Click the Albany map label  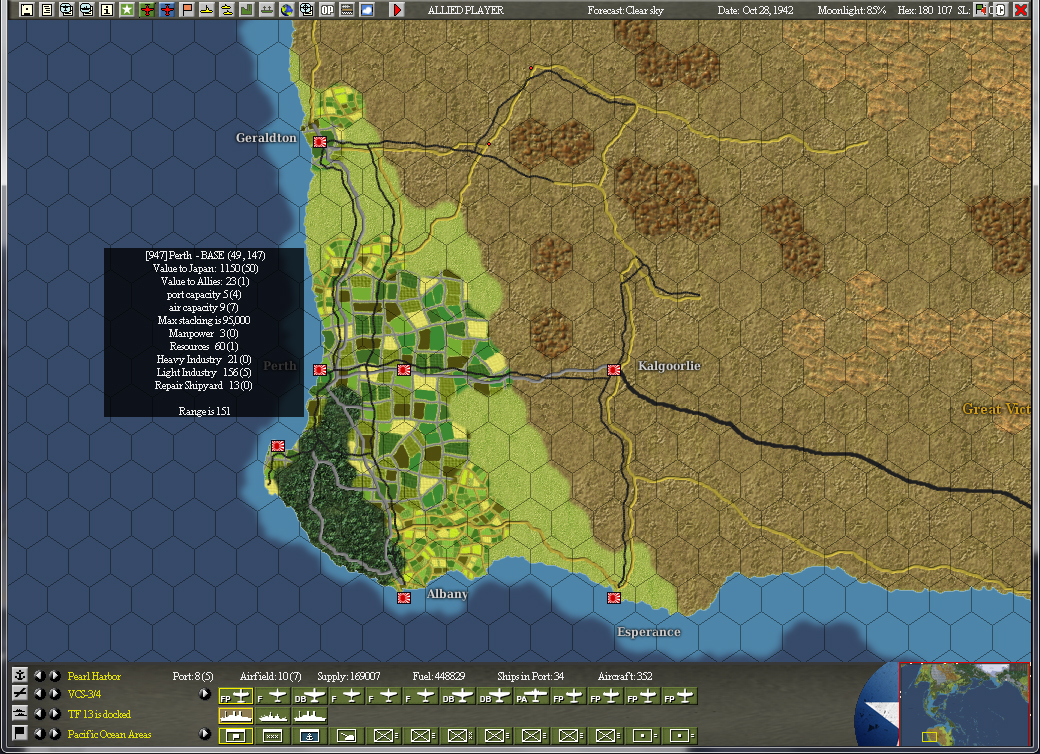447,594
